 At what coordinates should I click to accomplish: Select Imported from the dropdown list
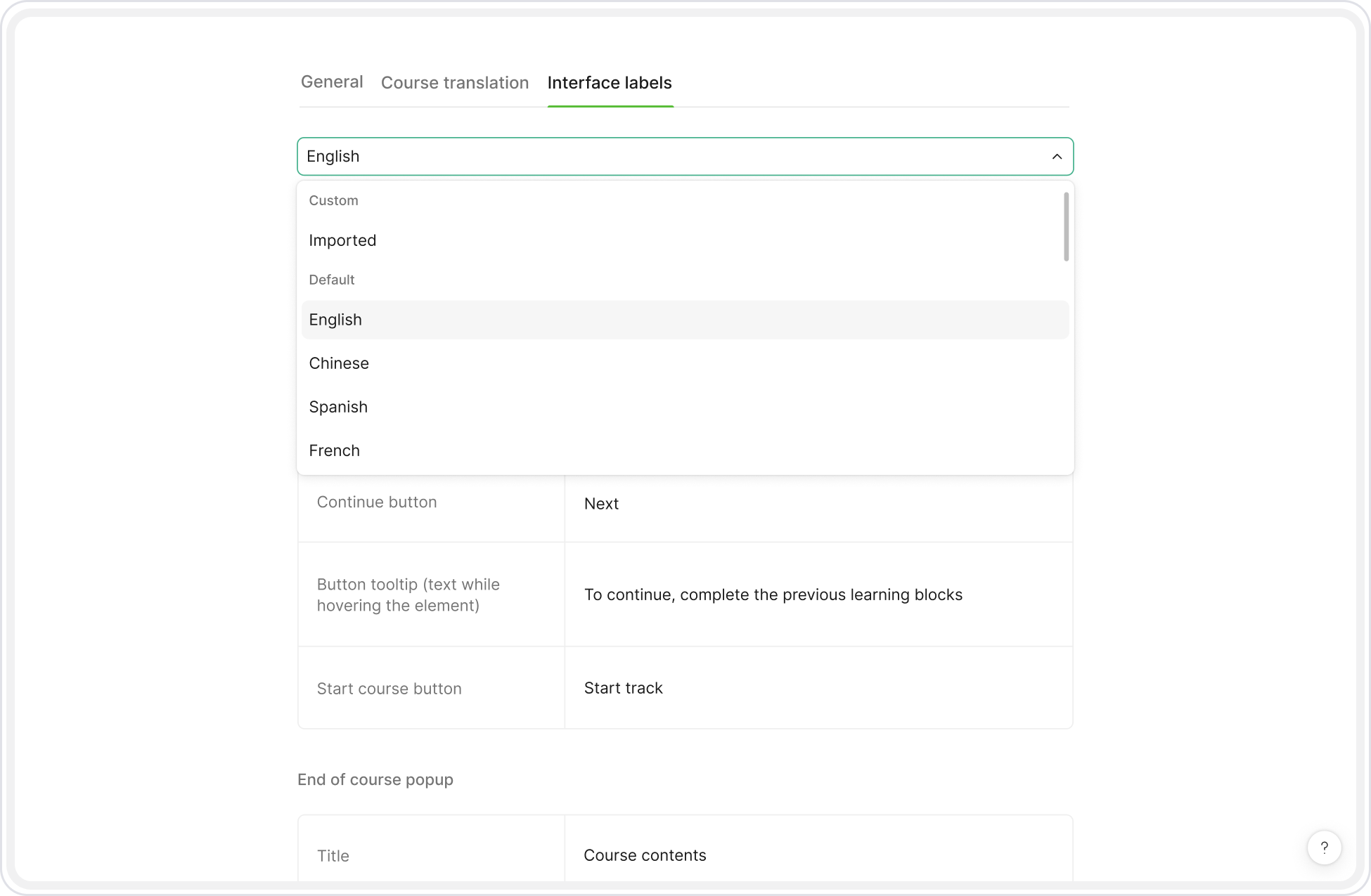pyautogui.click(x=342, y=240)
